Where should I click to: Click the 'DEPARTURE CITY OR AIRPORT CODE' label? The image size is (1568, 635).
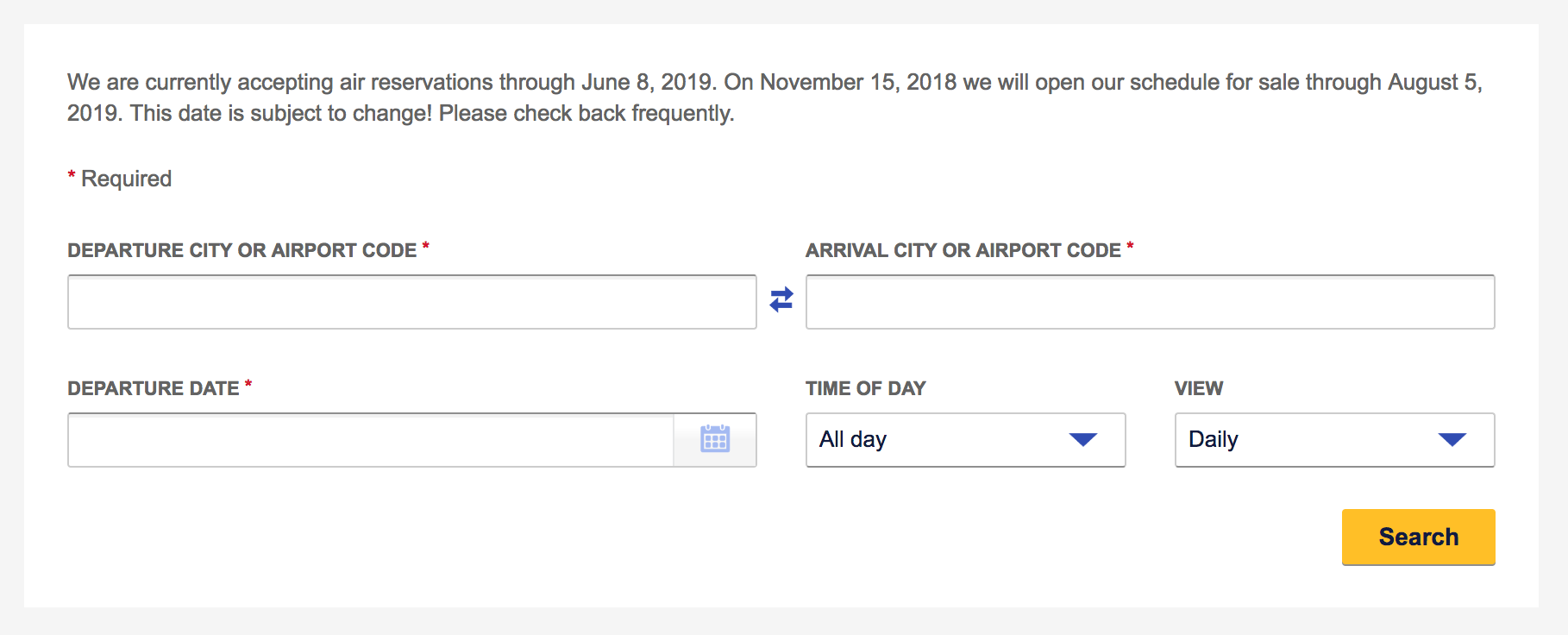(x=242, y=250)
